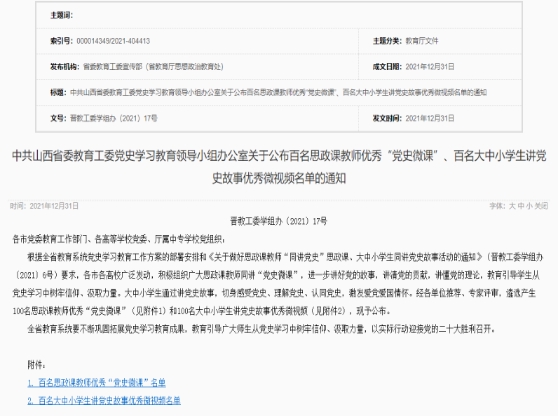Image resolution: width=559 pixels, height=417 pixels.
Task: Click the centered document number below the date line
Action: coord(278,221)
